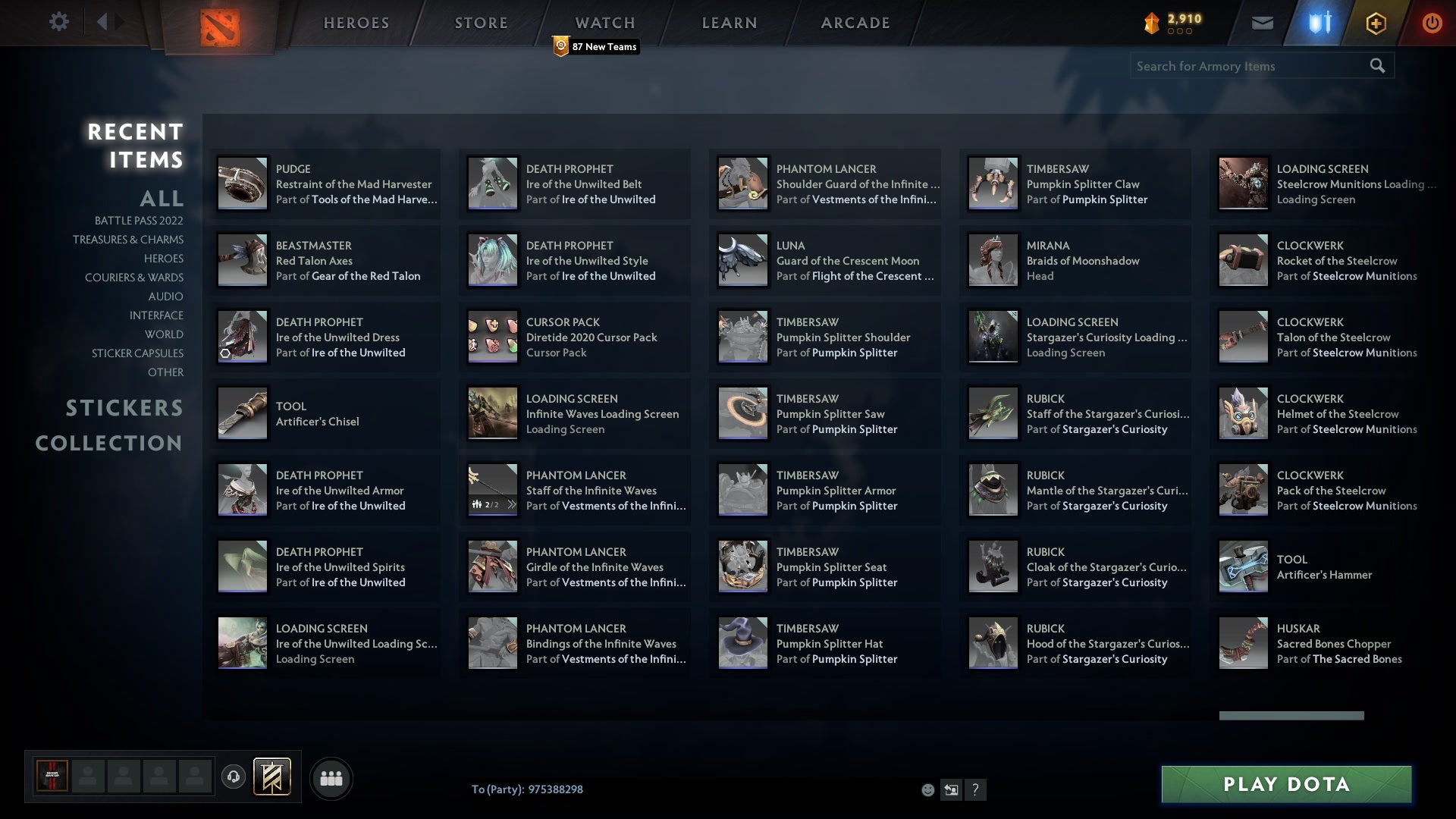Click the back navigation arrow
This screenshot has height=819, width=1456.
102,22
